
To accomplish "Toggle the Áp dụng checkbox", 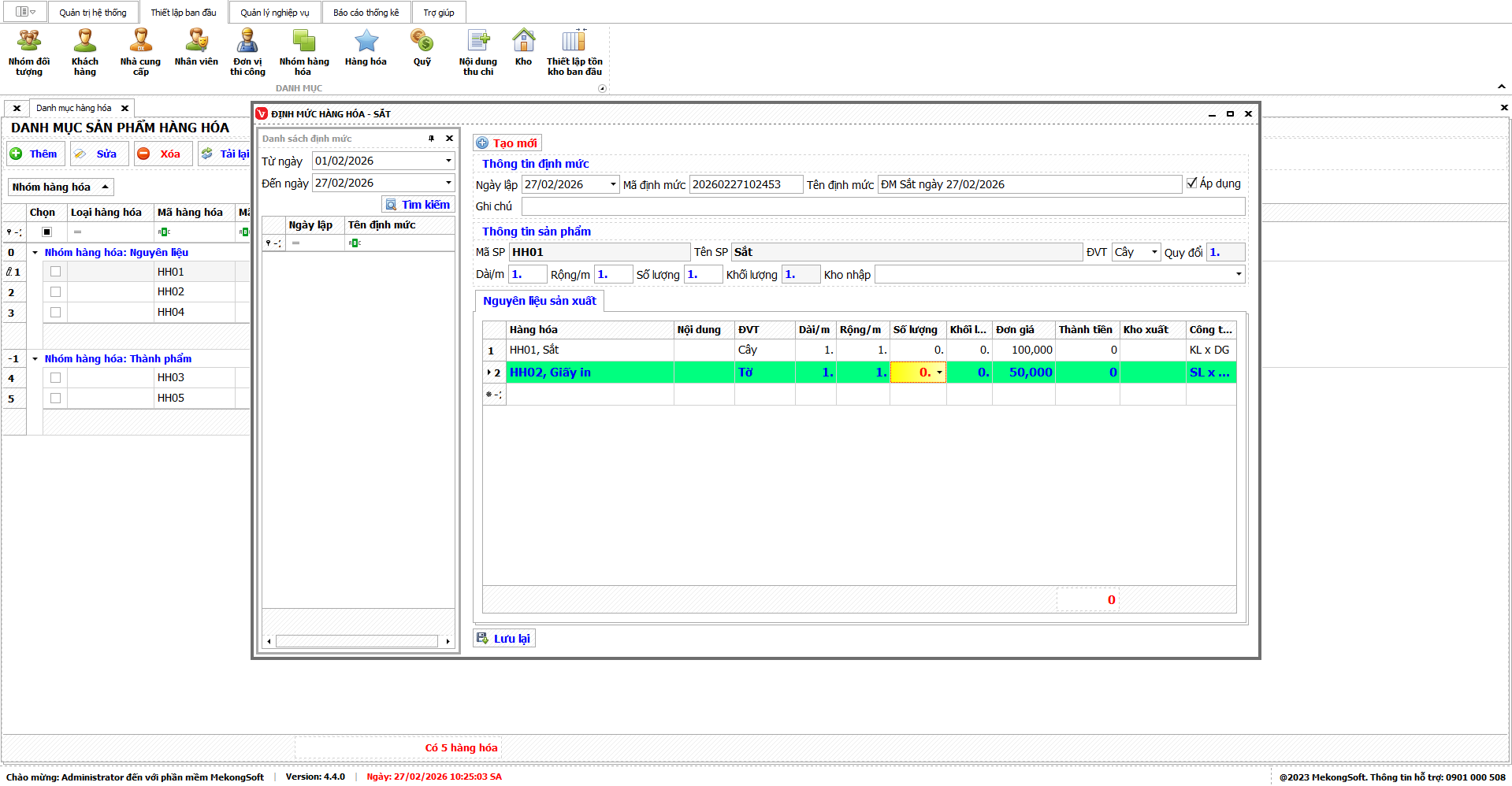I will pyautogui.click(x=1192, y=183).
